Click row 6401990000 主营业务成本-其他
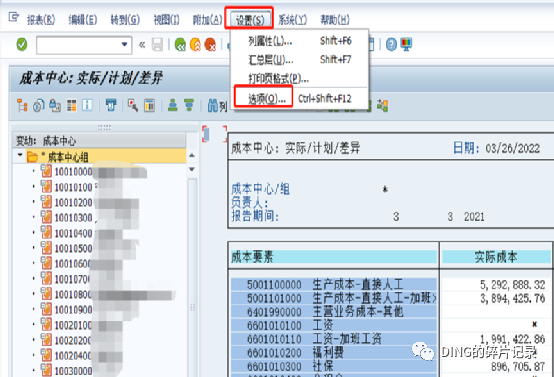 (x=334, y=312)
